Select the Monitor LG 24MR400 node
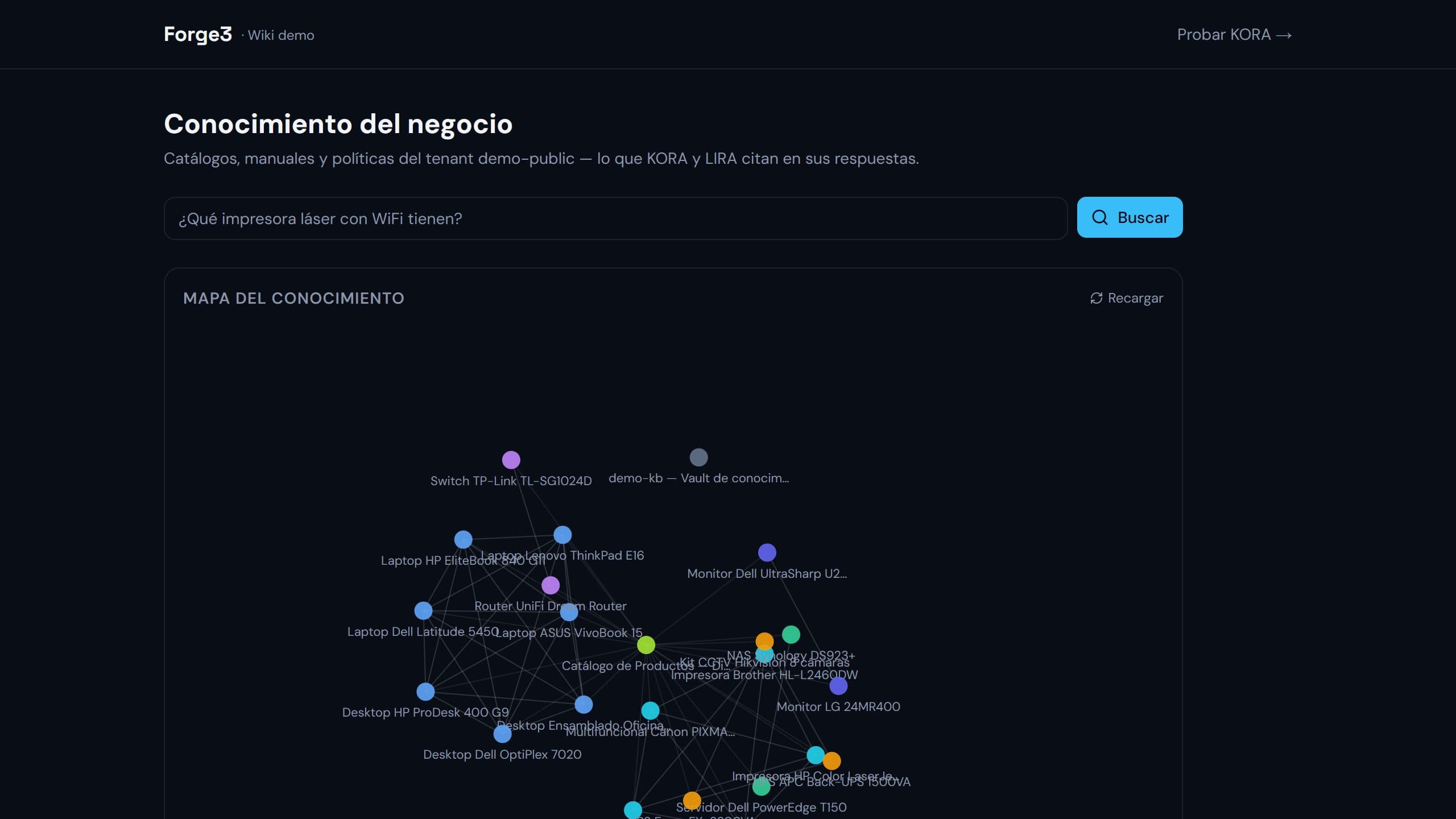This screenshot has height=819, width=1456. point(838,686)
